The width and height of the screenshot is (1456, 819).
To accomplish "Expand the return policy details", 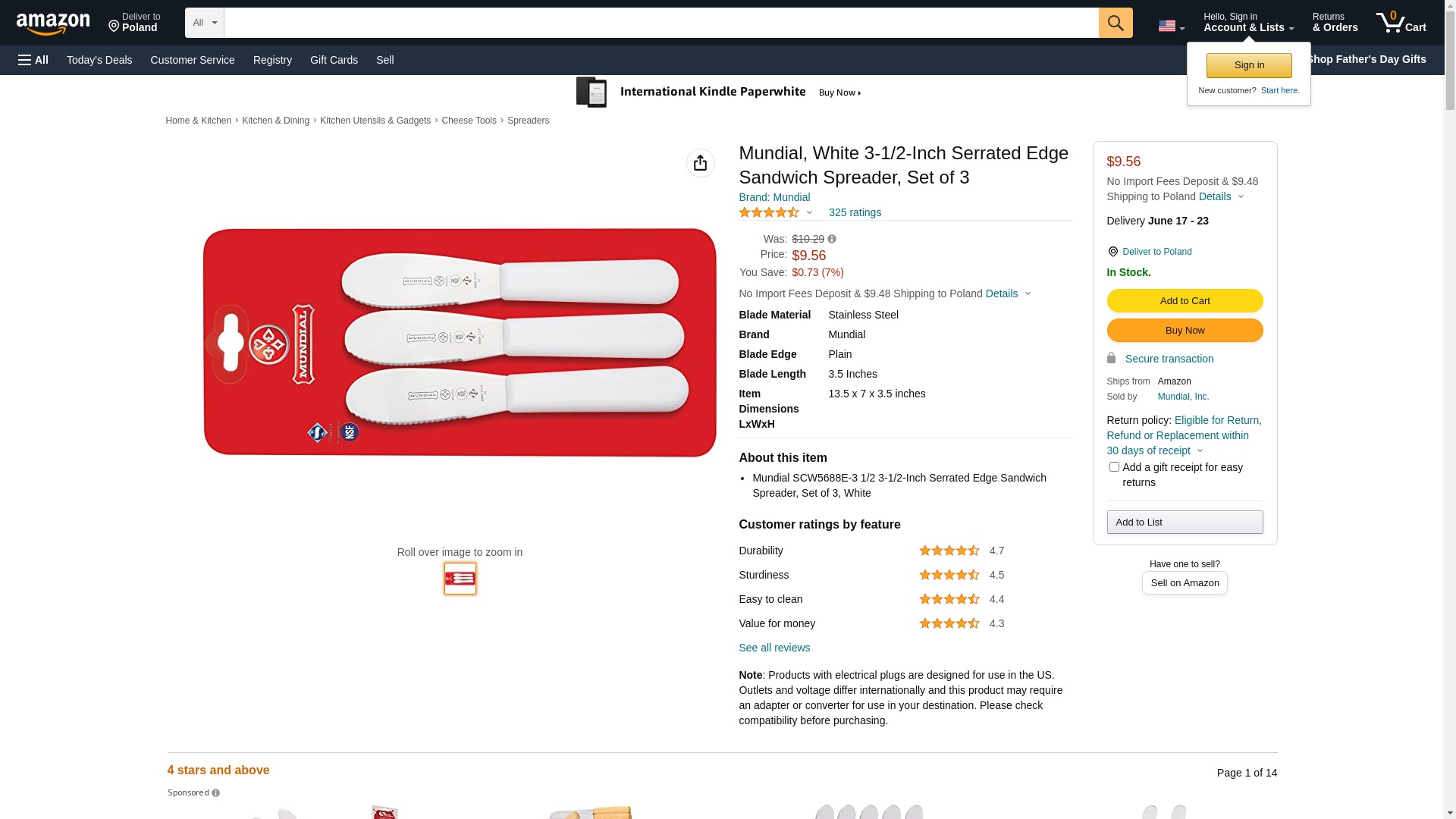I will 1200,451.
